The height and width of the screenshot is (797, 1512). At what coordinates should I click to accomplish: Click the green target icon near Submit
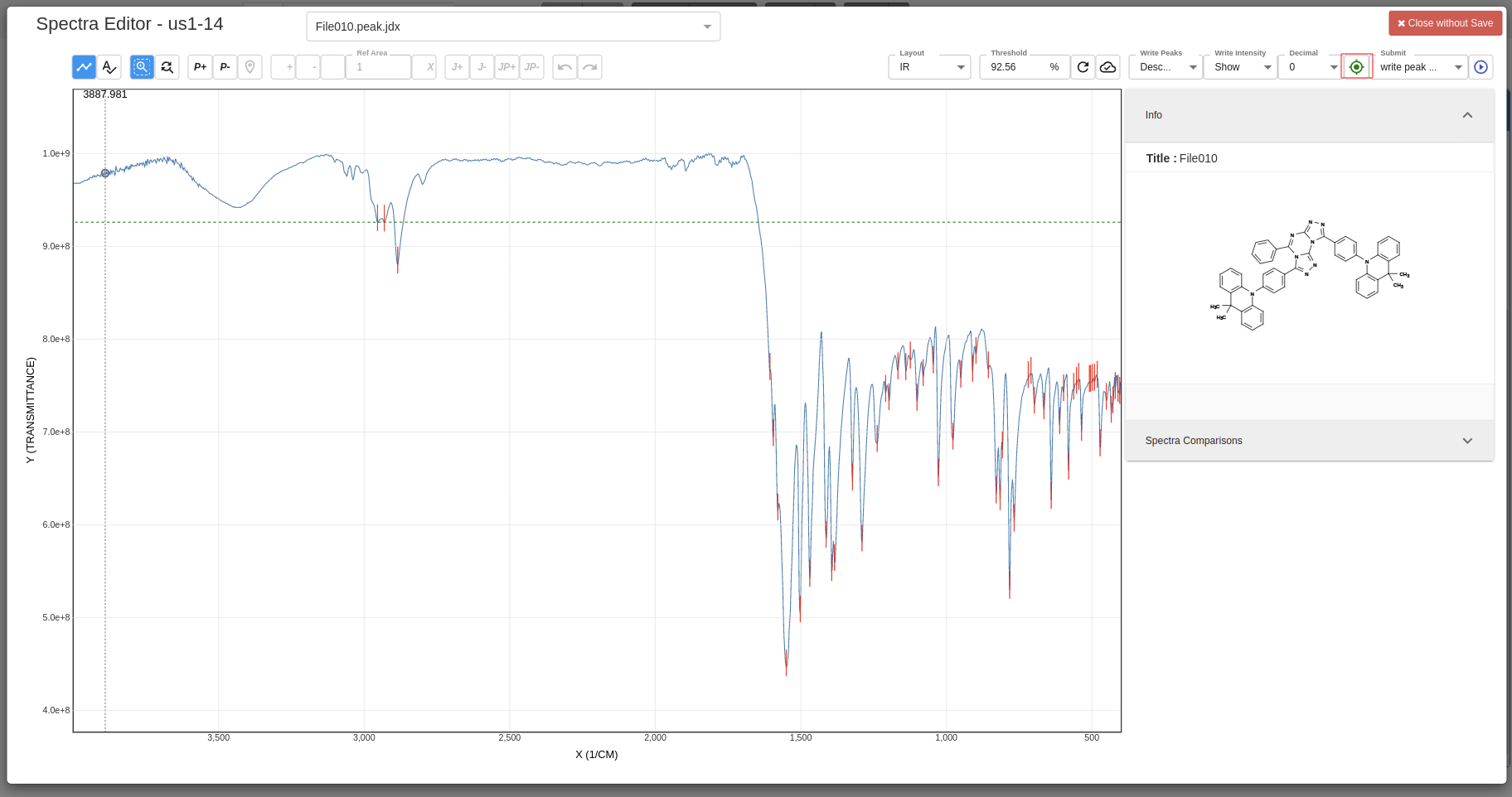click(x=1356, y=66)
